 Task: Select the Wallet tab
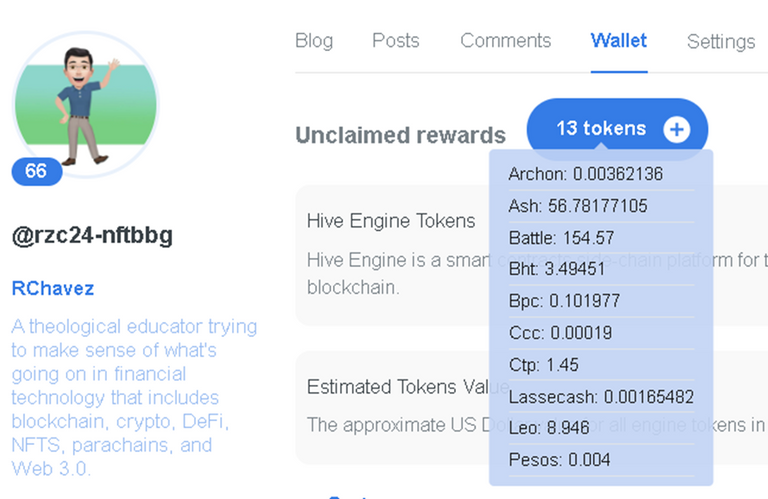point(619,41)
